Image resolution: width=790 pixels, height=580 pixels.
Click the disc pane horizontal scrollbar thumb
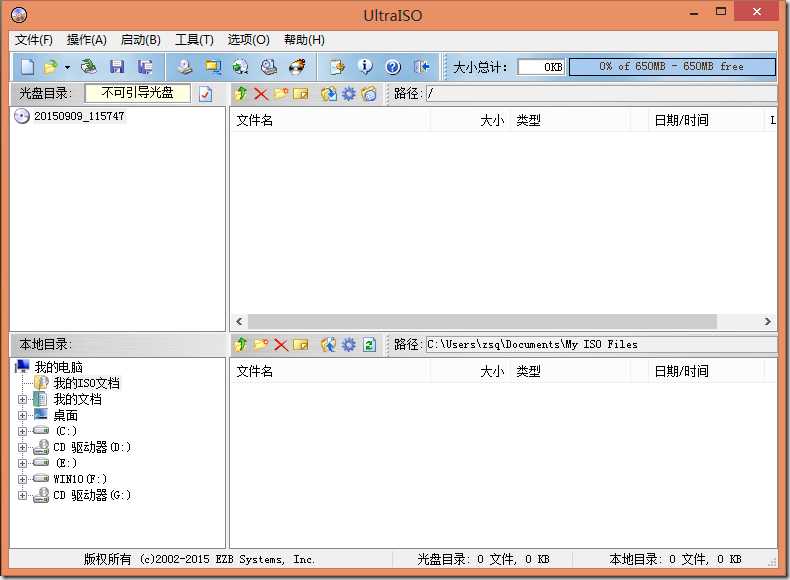(x=482, y=321)
